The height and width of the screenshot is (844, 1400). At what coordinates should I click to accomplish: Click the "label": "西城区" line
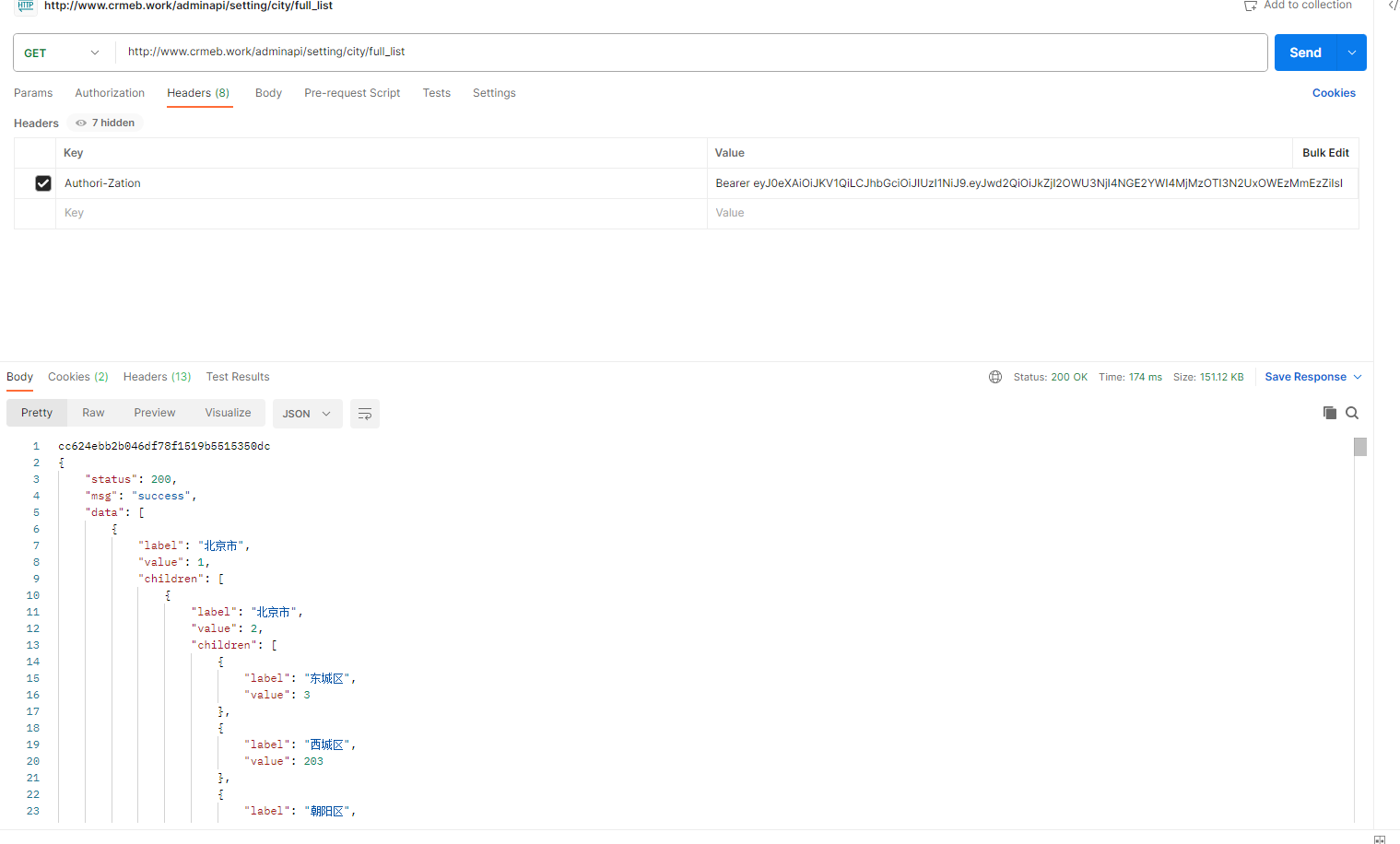click(x=300, y=744)
